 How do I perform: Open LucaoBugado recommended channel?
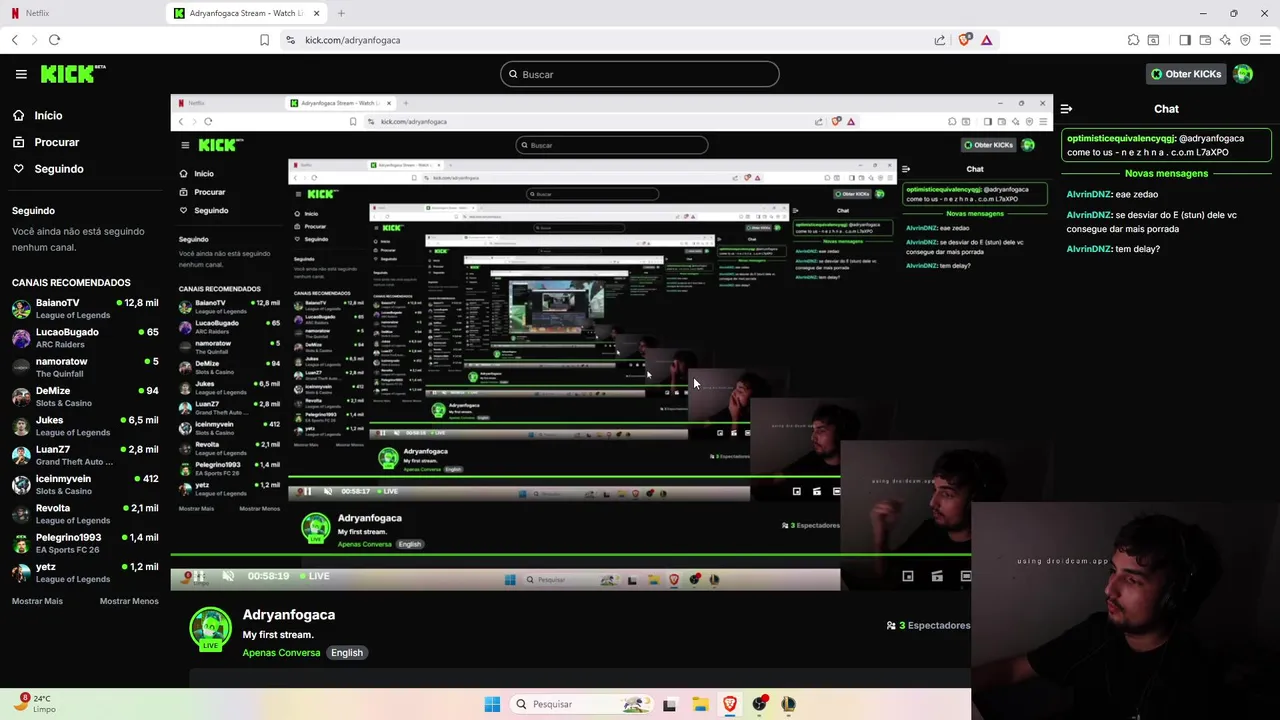pyautogui.click(x=85, y=338)
